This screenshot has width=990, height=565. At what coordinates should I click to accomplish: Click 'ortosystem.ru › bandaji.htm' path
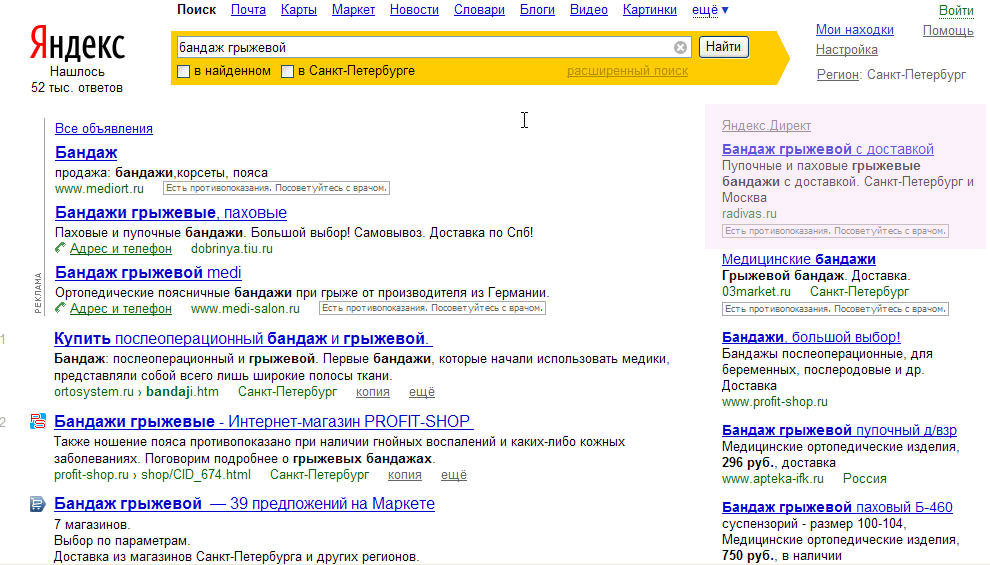[x=136, y=392]
